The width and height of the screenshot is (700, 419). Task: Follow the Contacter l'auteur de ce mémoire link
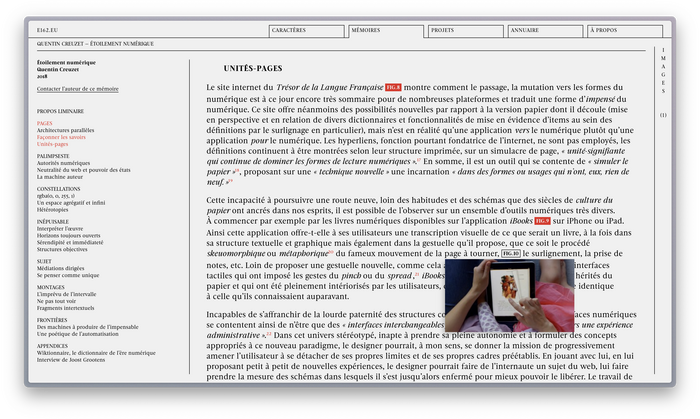[78, 89]
